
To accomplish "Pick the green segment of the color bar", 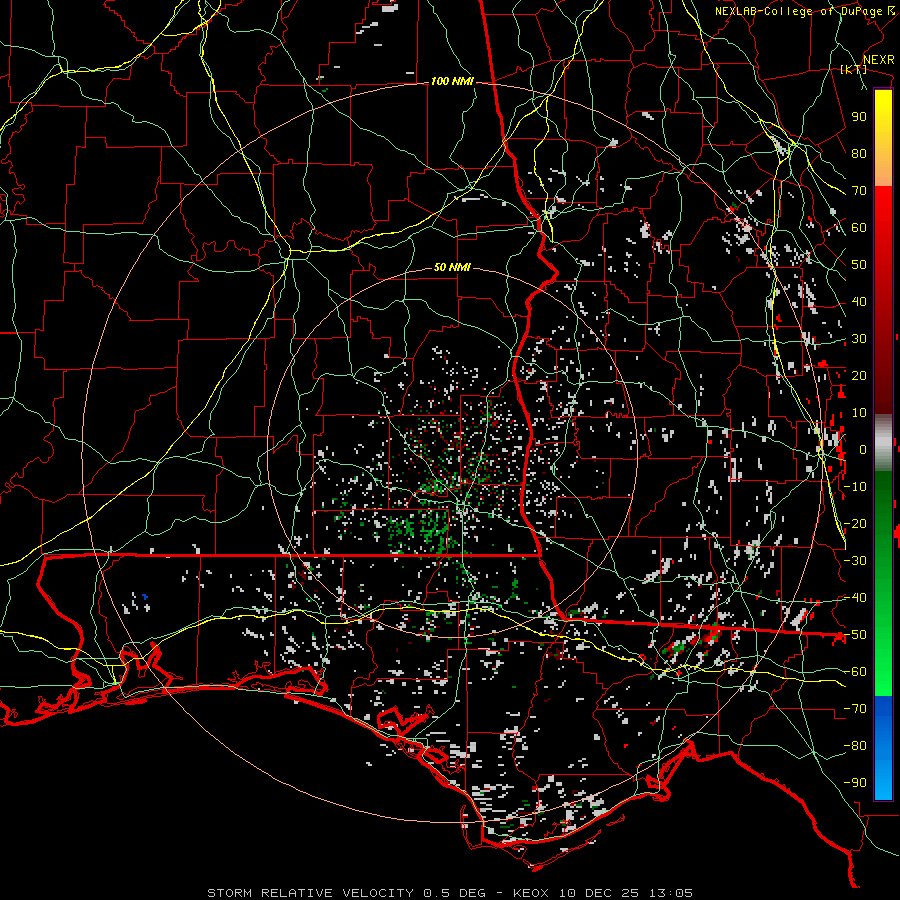I will click(x=883, y=584).
